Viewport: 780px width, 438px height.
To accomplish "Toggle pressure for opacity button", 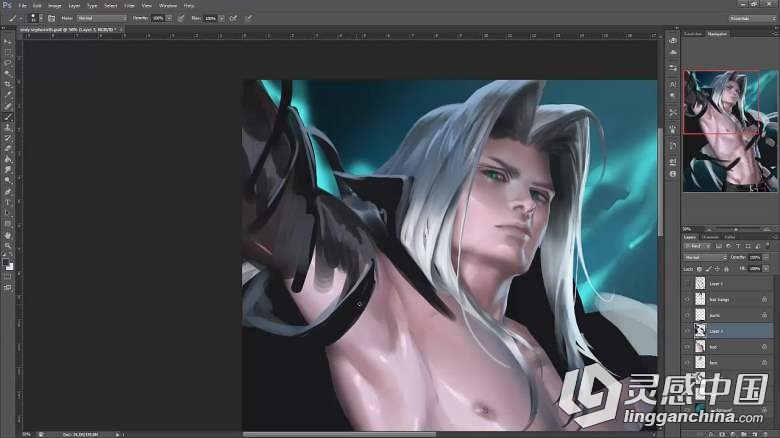I will pos(181,18).
